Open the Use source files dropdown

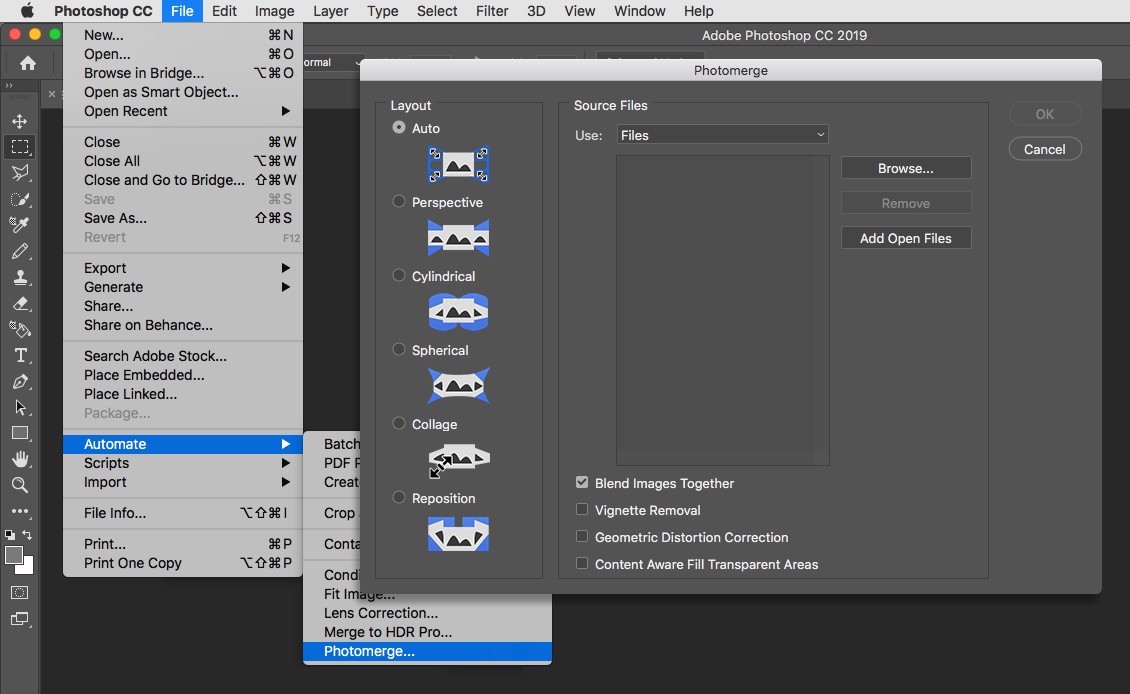click(722, 135)
